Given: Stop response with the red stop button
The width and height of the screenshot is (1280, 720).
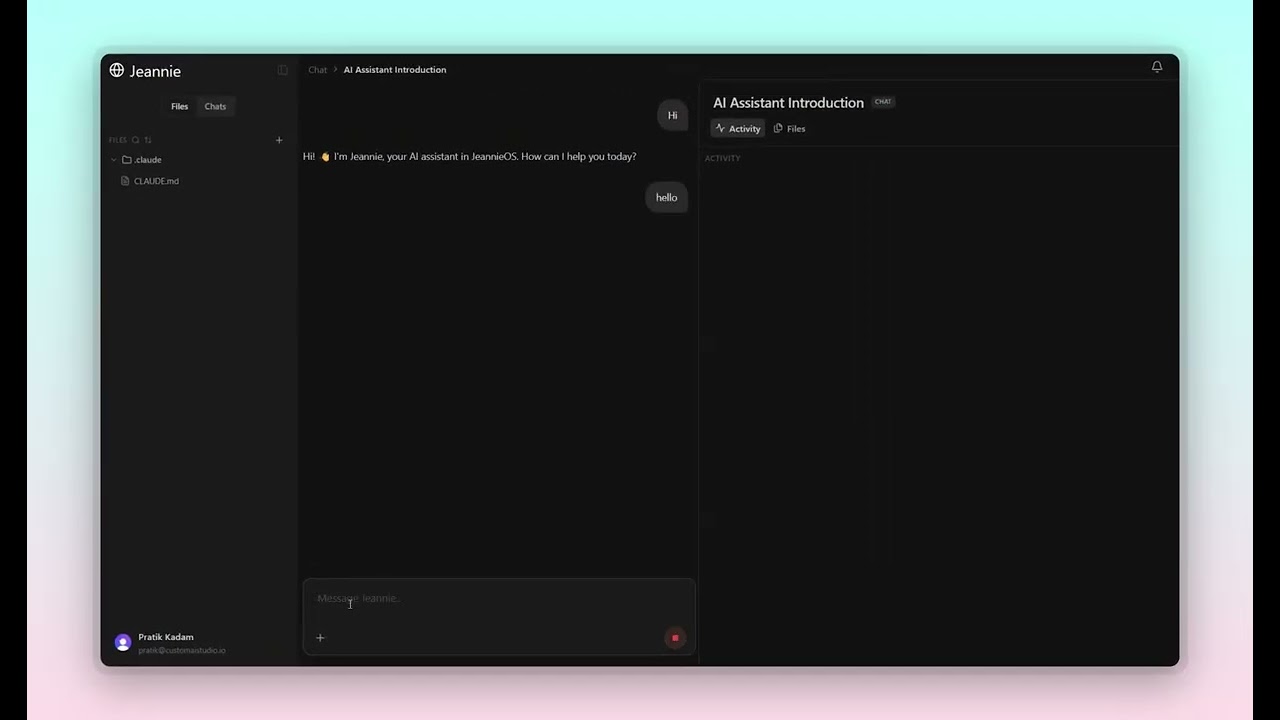Looking at the screenshot, I should point(675,638).
